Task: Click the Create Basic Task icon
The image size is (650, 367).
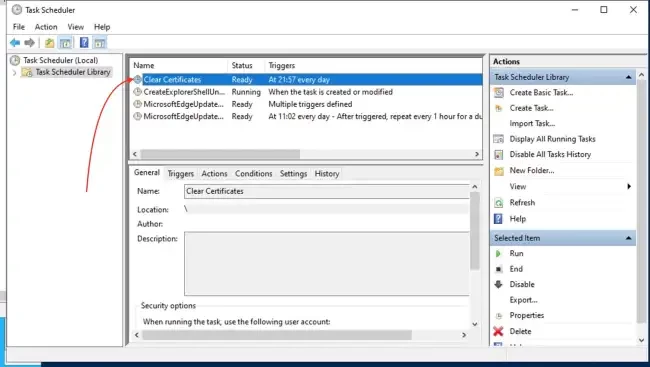Action: 499,92
